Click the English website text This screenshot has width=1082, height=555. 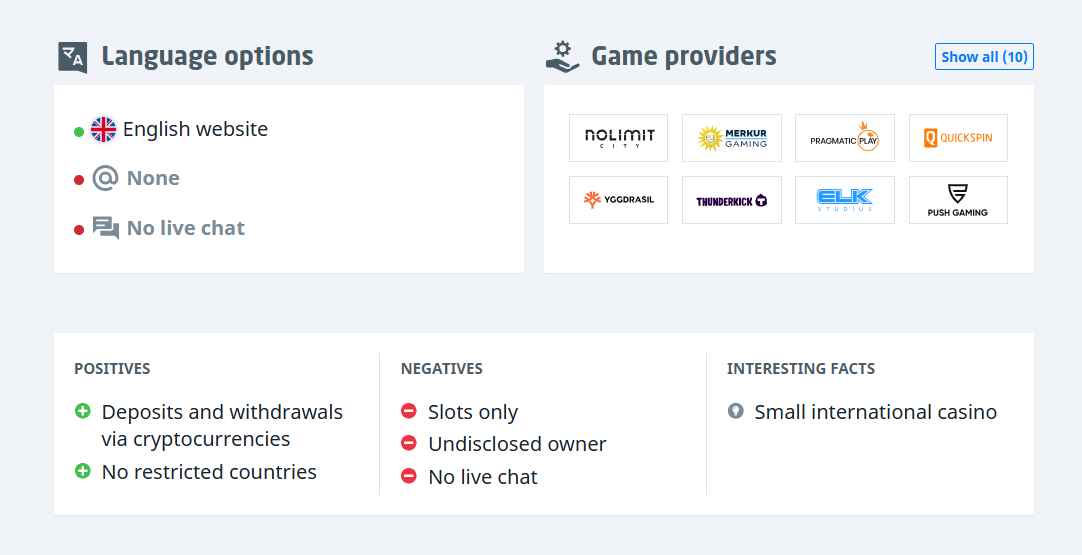195,129
